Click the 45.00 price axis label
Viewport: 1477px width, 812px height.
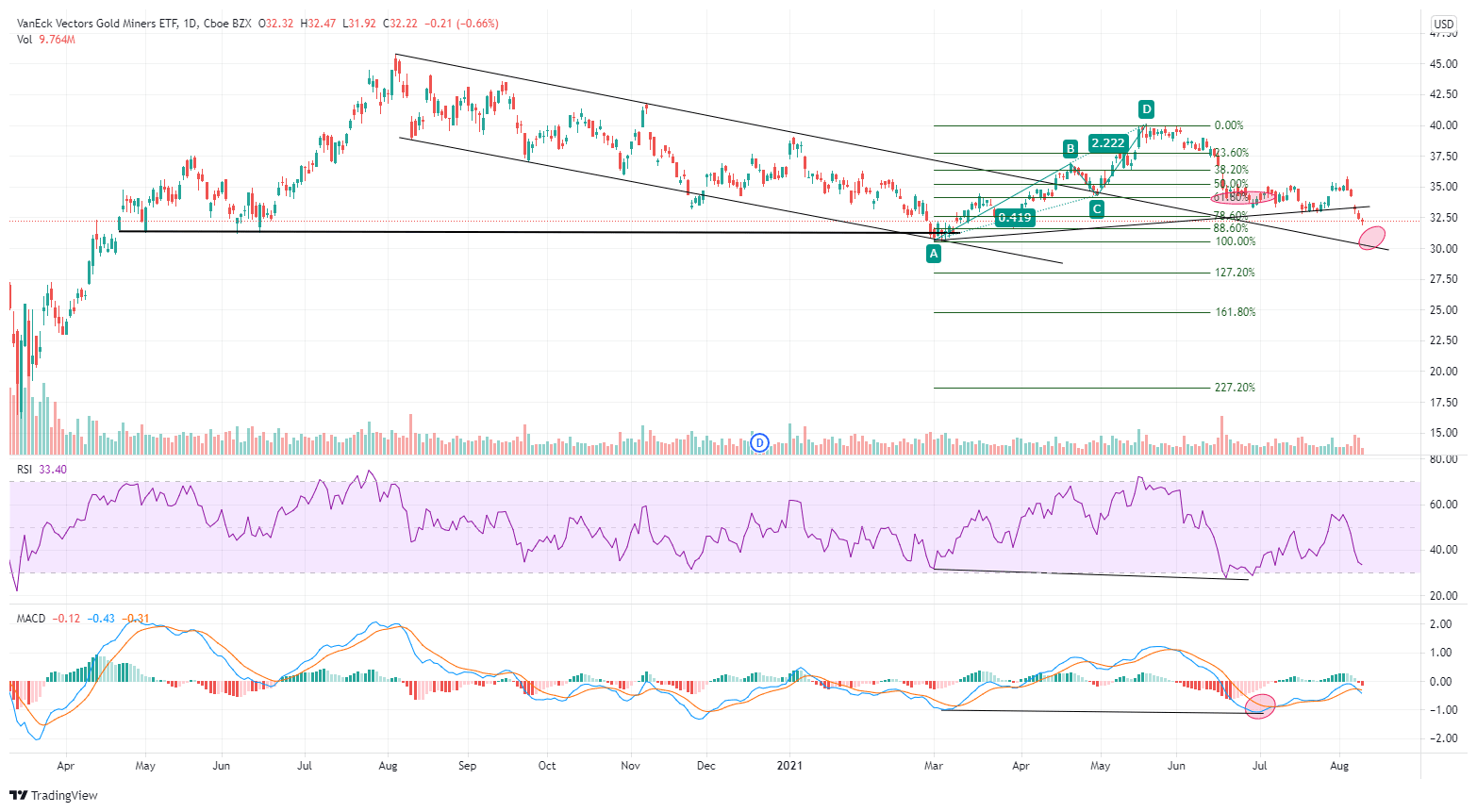tap(1445, 64)
